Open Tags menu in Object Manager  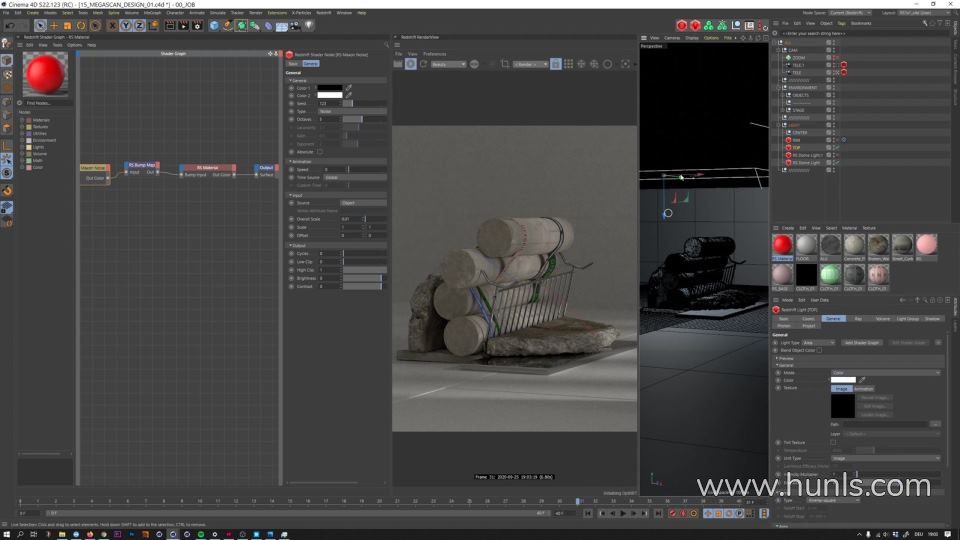pyautogui.click(x=841, y=23)
